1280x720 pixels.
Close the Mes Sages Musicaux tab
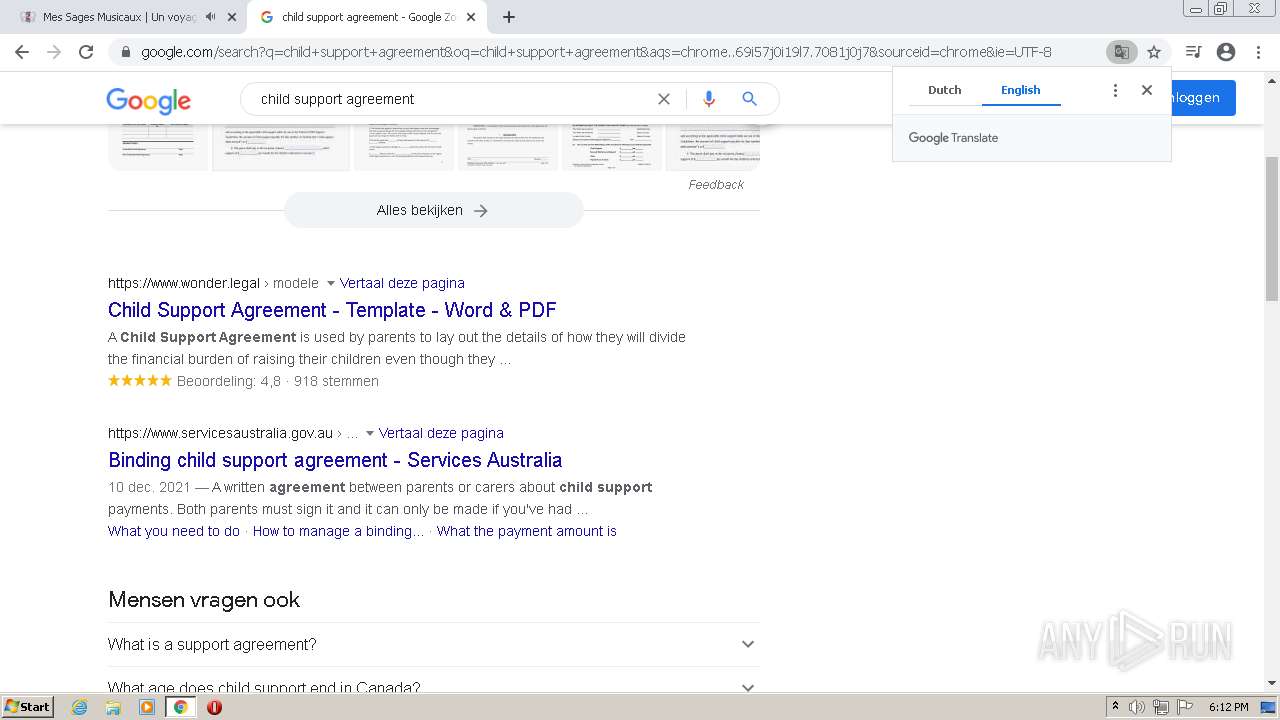point(232,17)
